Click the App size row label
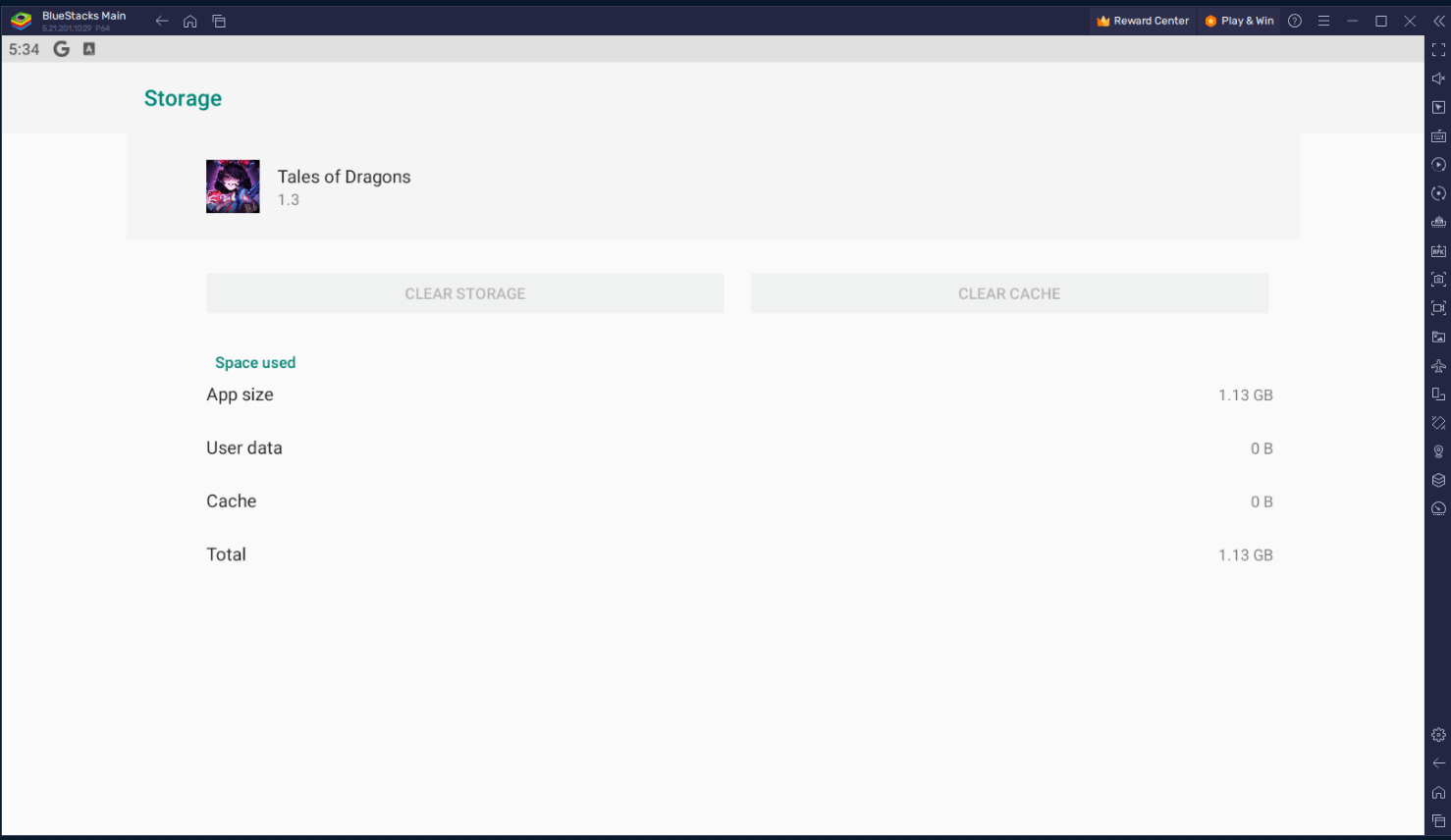This screenshot has height=840, width=1451. pos(240,394)
